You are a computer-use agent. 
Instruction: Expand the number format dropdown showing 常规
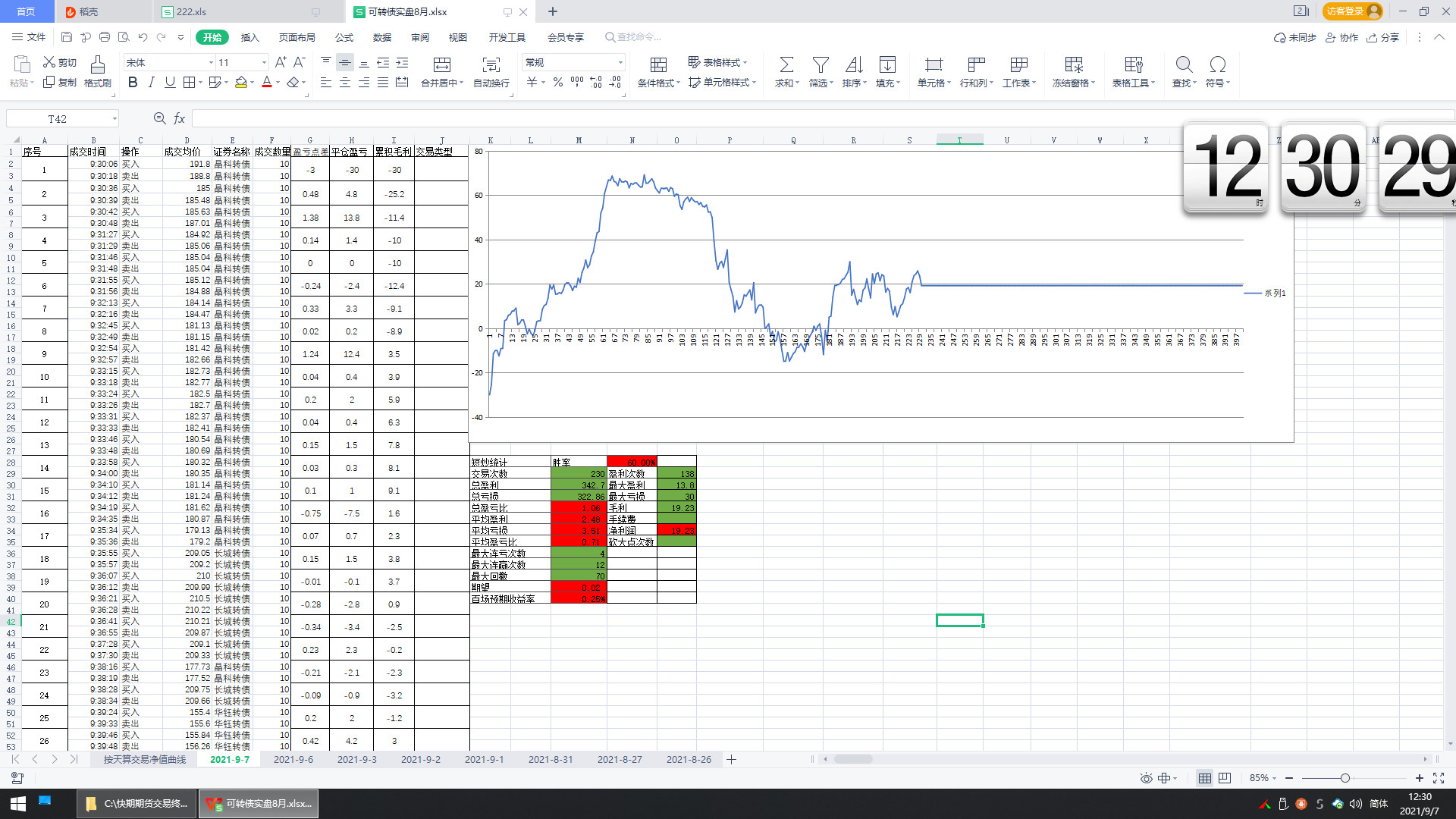[x=620, y=62]
